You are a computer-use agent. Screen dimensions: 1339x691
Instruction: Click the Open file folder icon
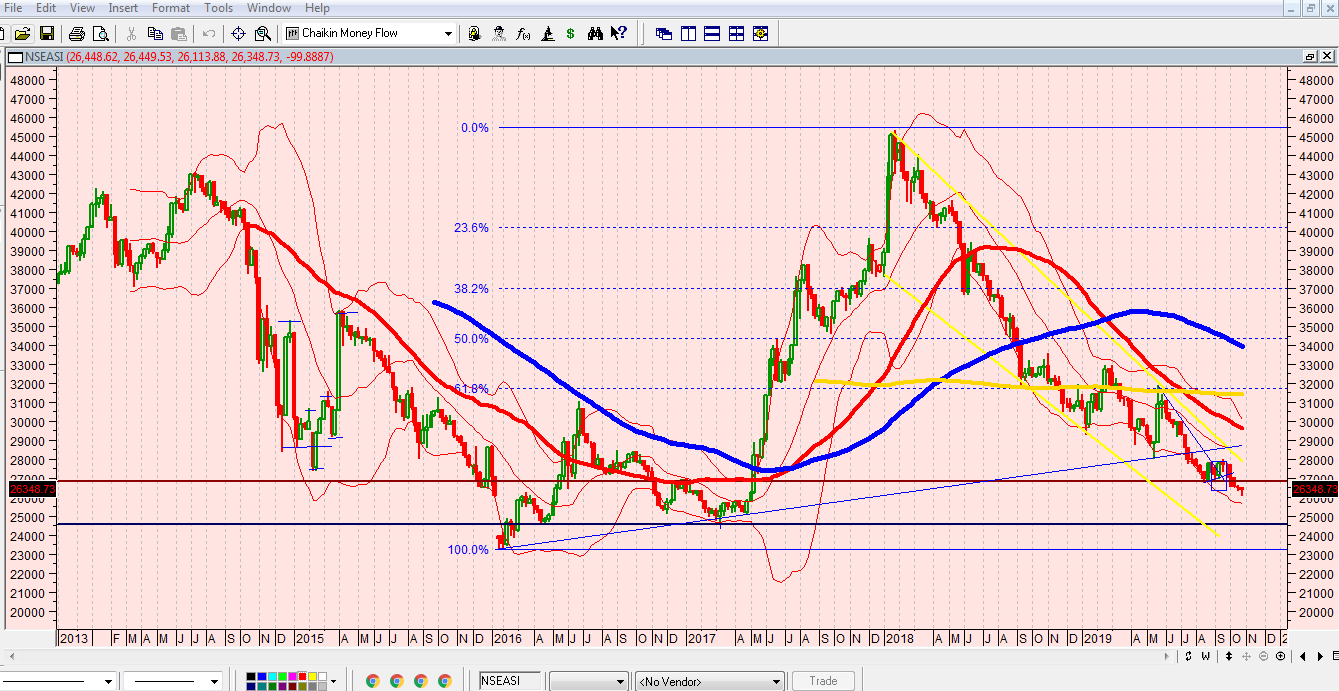(22, 33)
